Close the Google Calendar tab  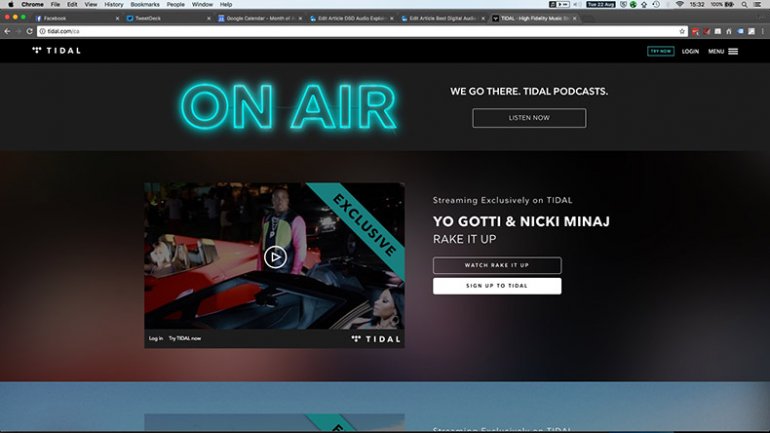click(300, 18)
